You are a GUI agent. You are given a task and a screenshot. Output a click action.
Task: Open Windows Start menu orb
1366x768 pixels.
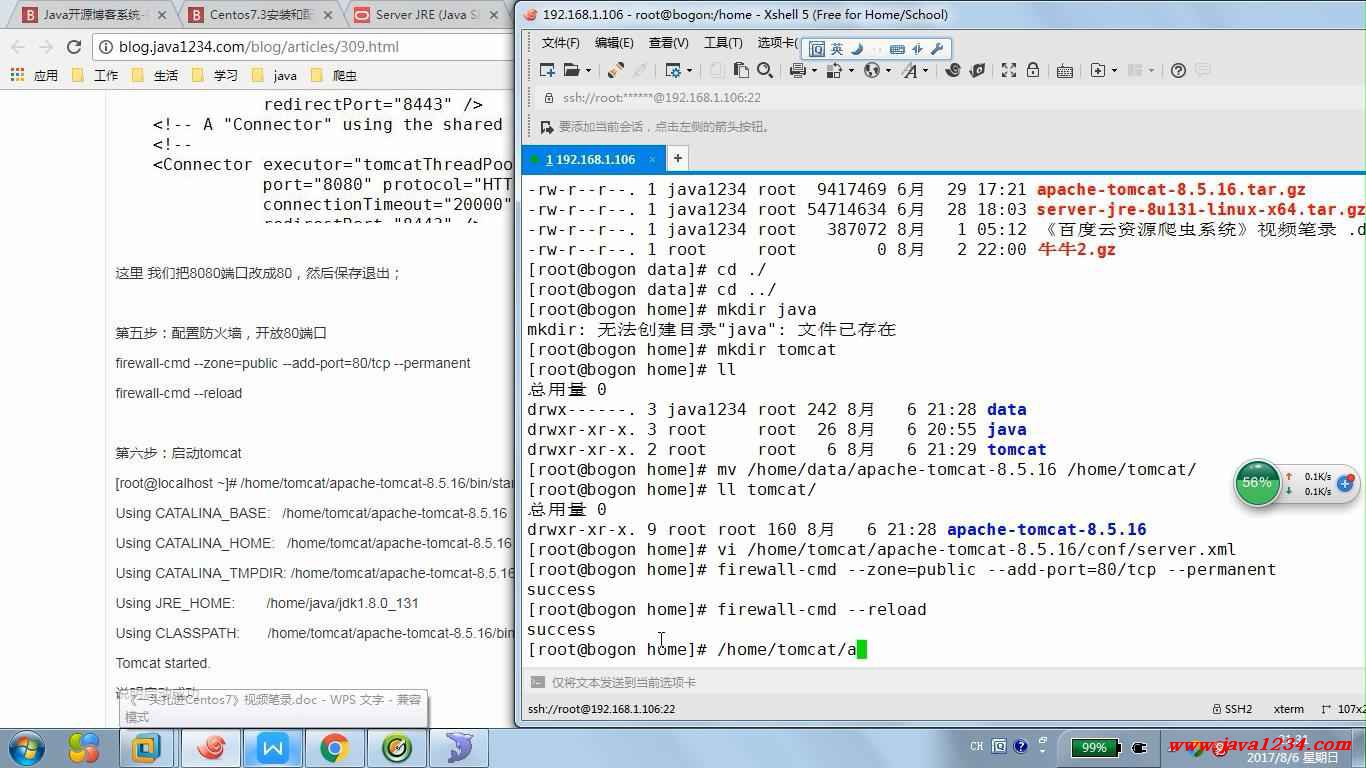(x=27, y=747)
